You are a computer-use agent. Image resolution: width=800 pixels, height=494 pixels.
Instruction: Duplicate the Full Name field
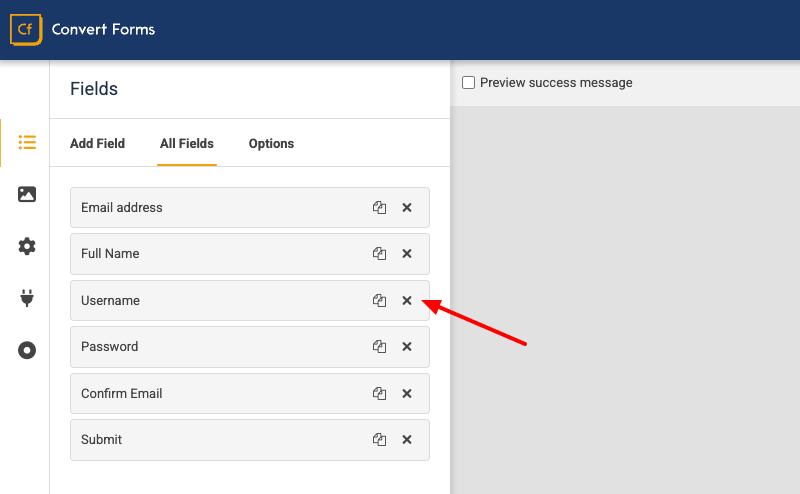(x=379, y=254)
